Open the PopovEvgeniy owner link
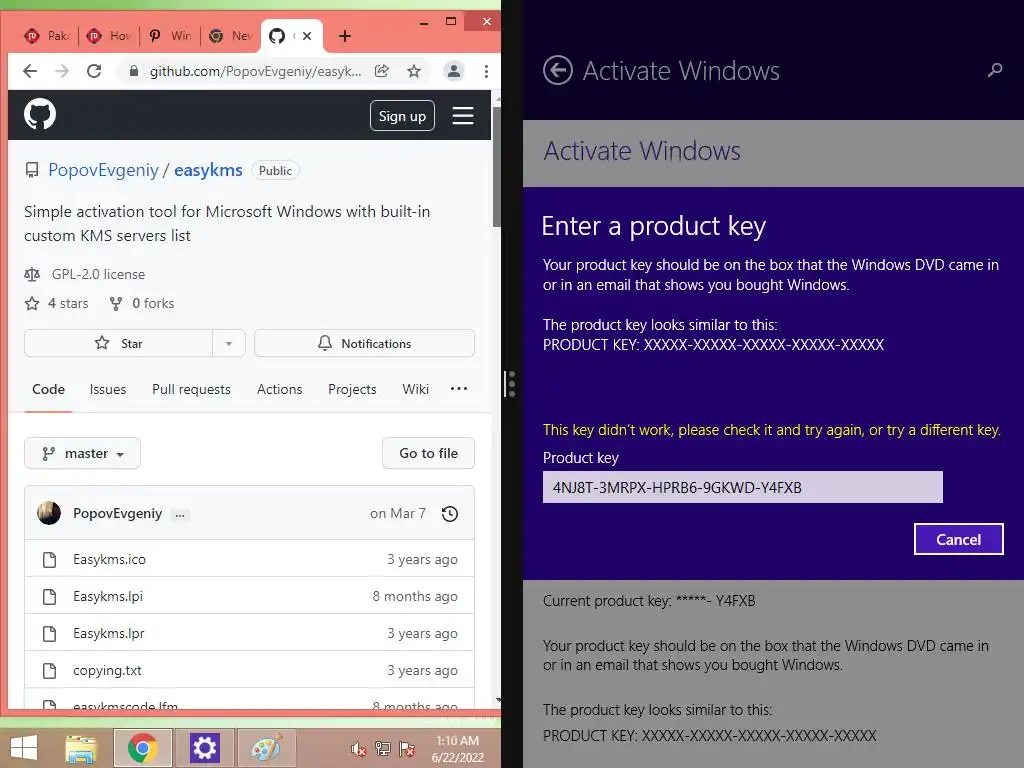Image resolution: width=1024 pixels, height=768 pixels. click(x=103, y=170)
